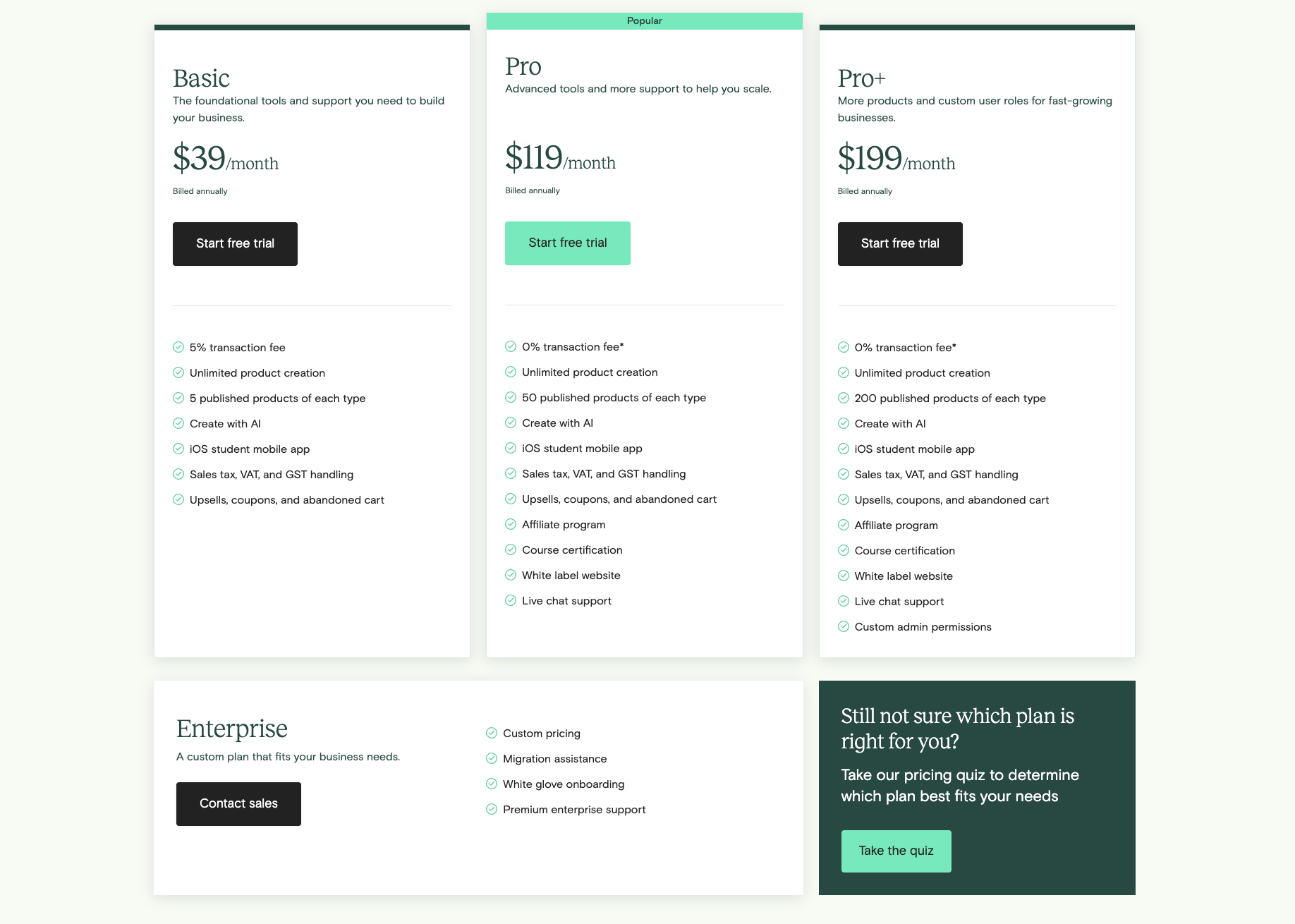1295x924 pixels.
Task: Click the checkmark beside "Custom admin permissions"
Action: [844, 626]
